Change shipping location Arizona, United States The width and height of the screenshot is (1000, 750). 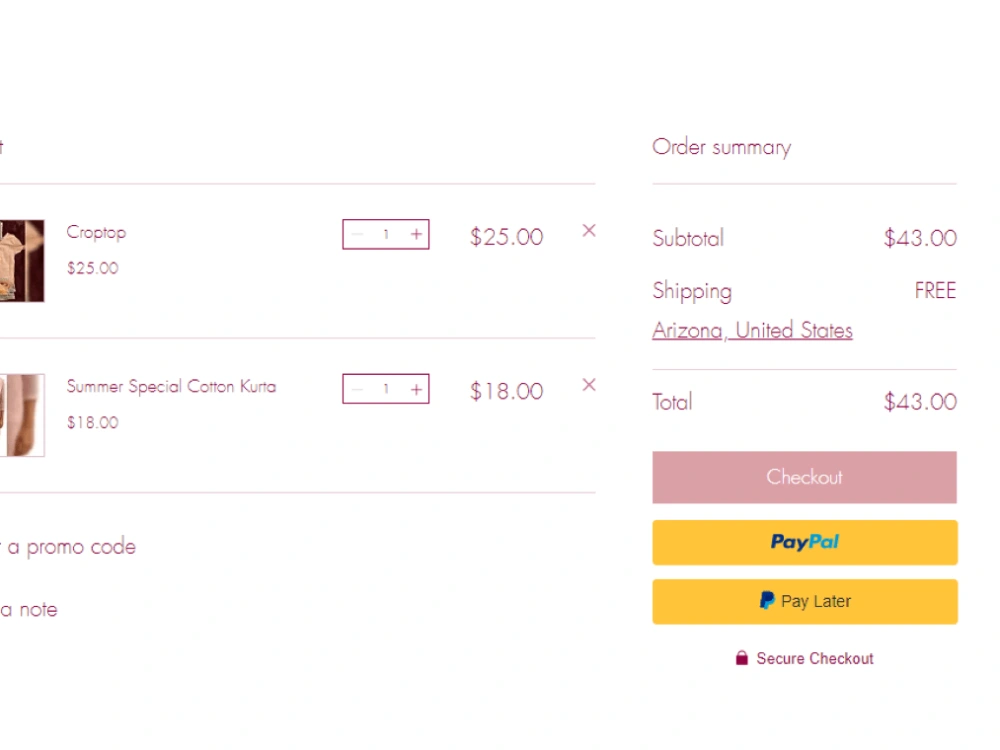pos(752,330)
